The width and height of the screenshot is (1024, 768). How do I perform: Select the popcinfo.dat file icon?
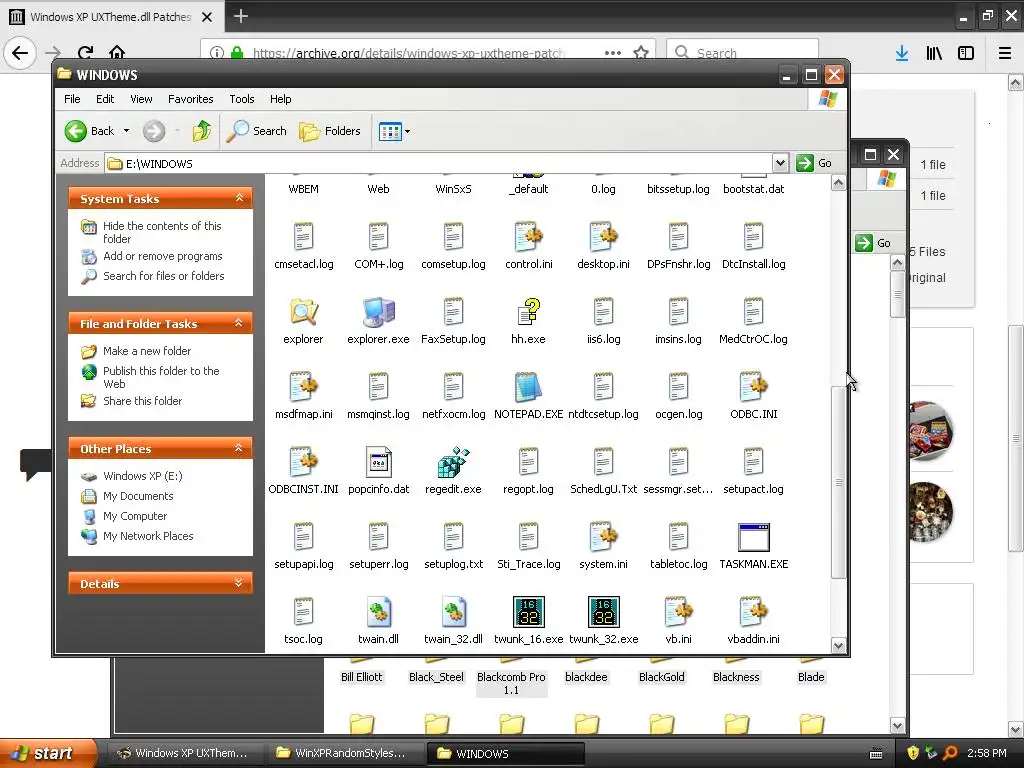point(378,462)
